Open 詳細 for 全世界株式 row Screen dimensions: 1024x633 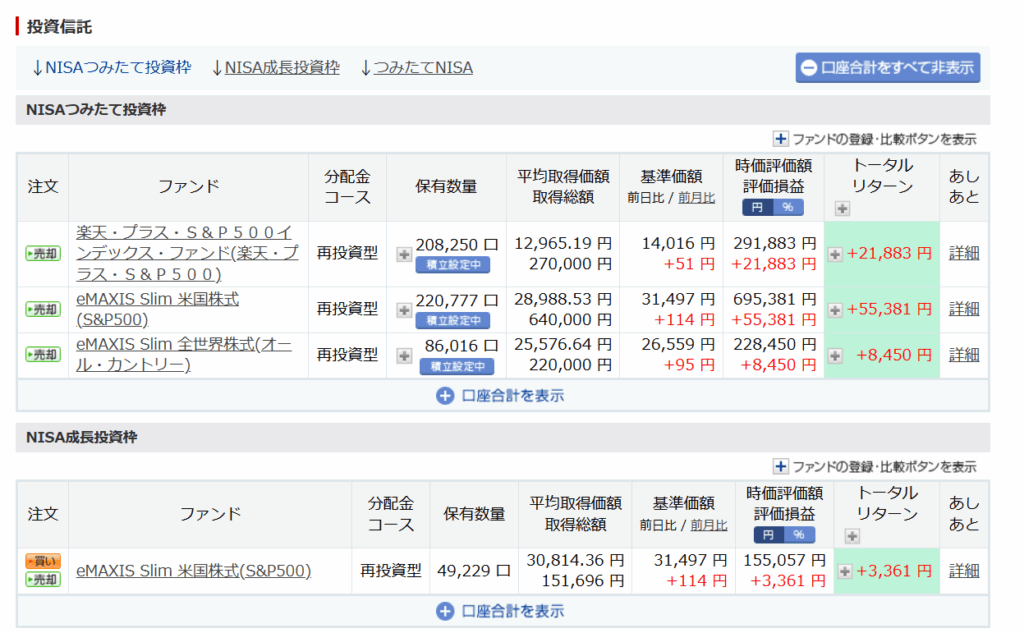coord(964,355)
